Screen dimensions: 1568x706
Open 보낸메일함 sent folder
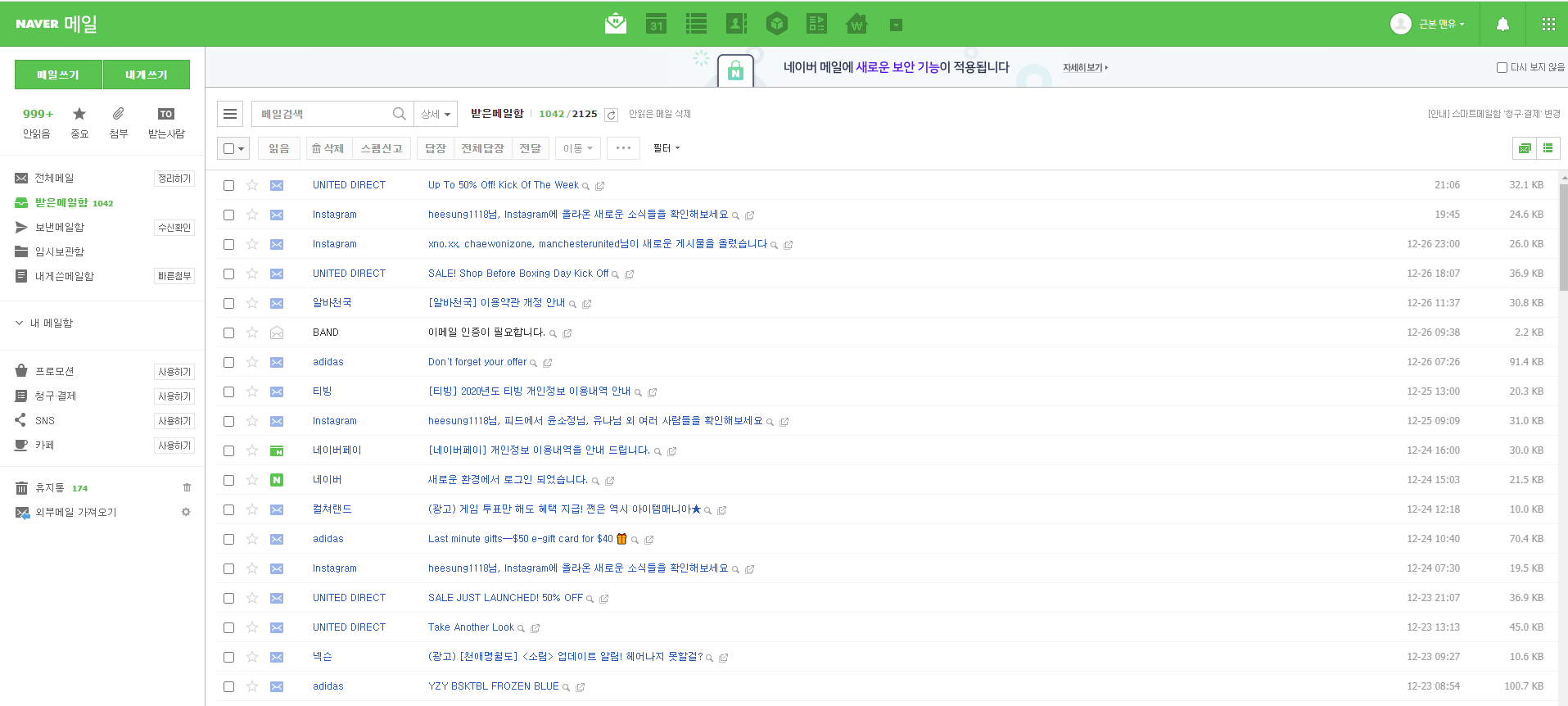(59, 227)
